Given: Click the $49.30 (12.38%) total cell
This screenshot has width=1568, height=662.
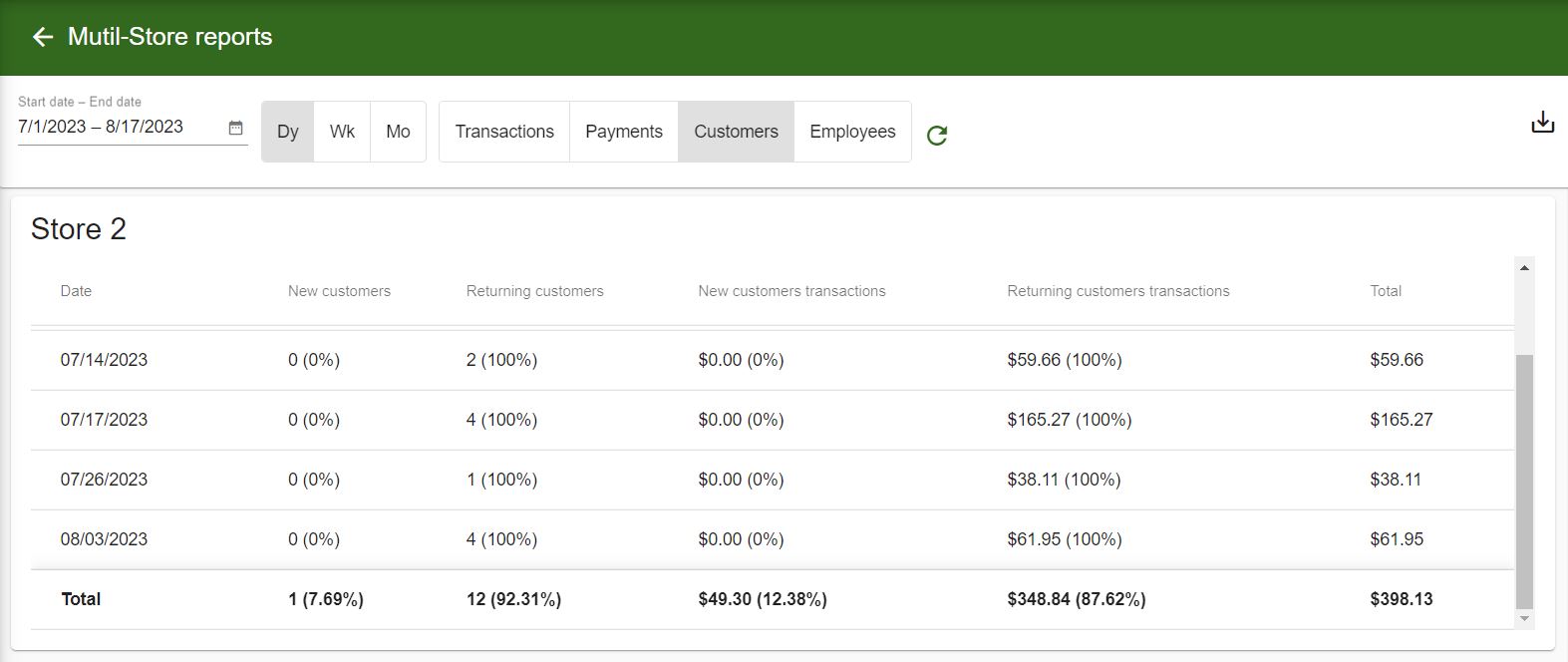Looking at the screenshot, I should coord(763,599).
